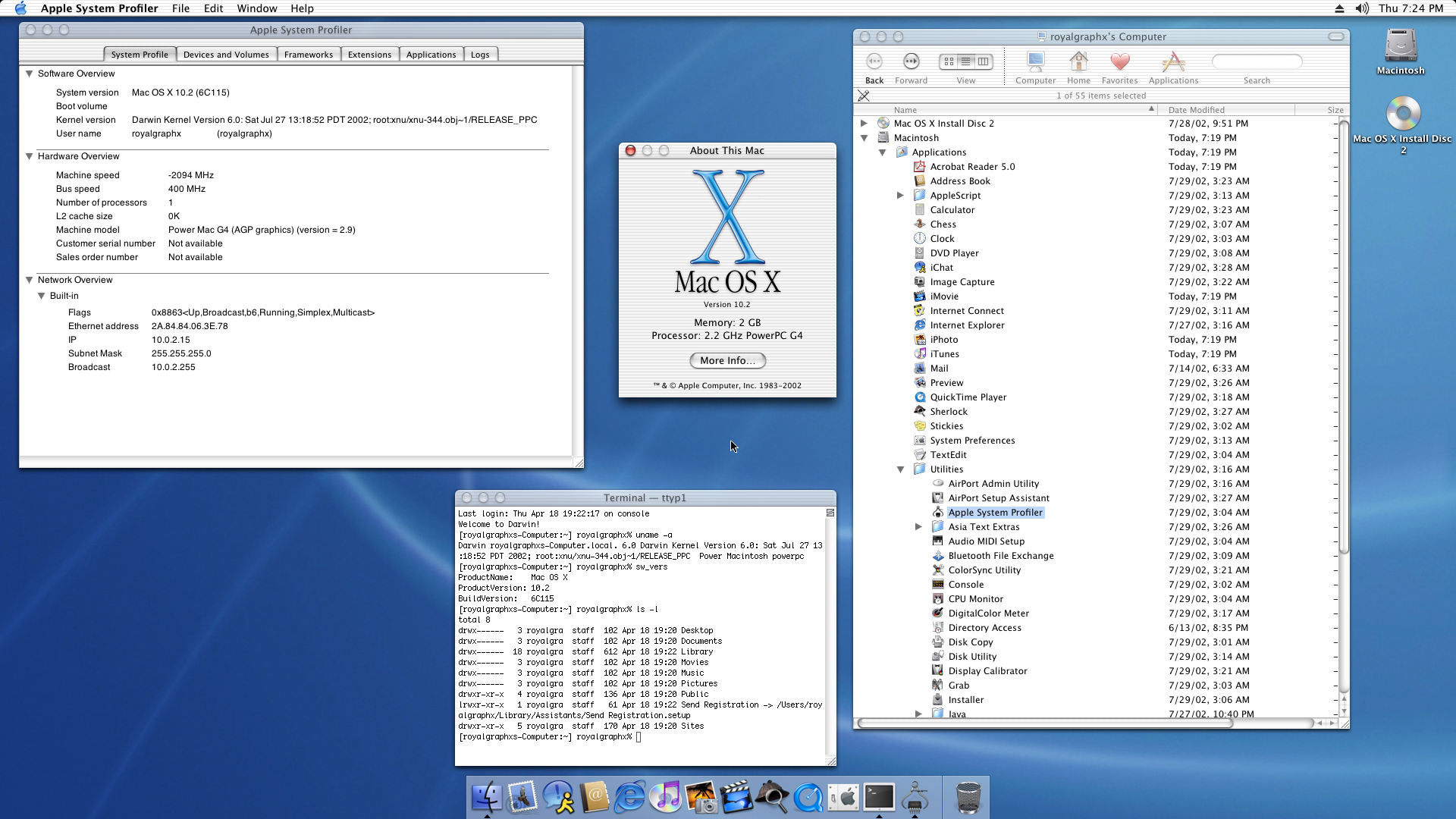
Task: Collapse the Applications folder in Finder
Action: coord(882,152)
